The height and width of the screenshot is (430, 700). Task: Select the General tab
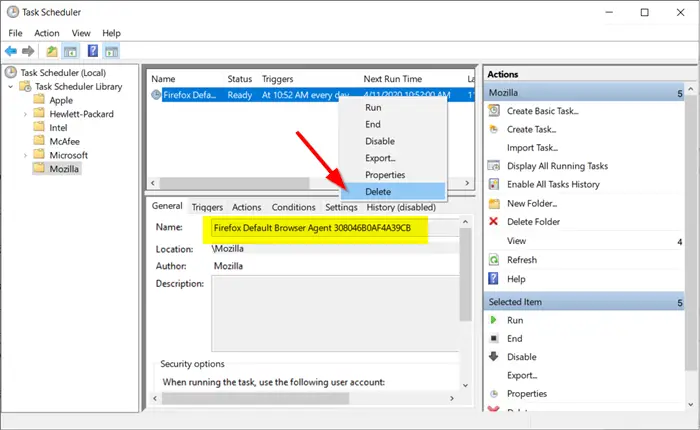pos(167,205)
